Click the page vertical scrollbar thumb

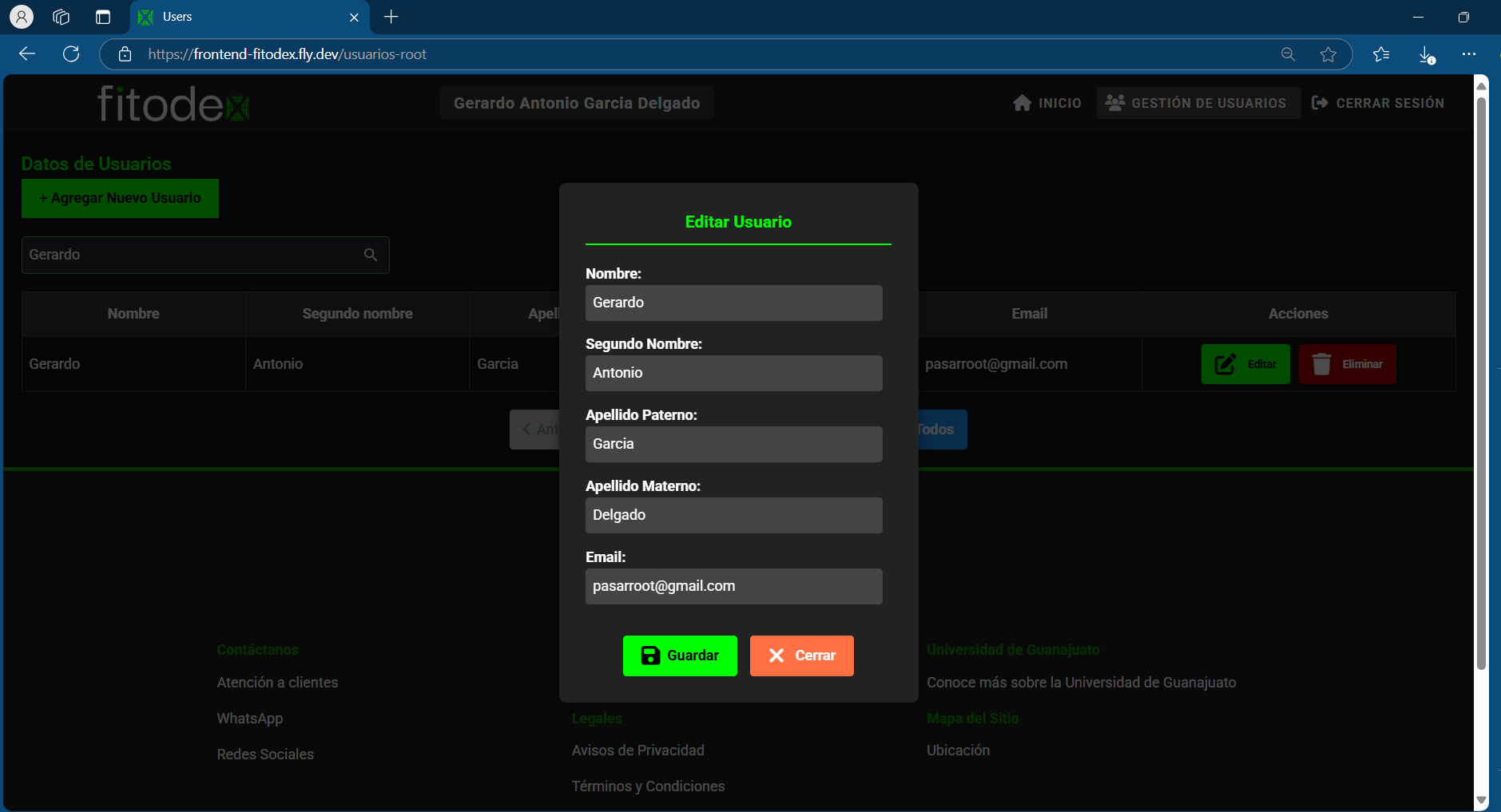[1481, 383]
